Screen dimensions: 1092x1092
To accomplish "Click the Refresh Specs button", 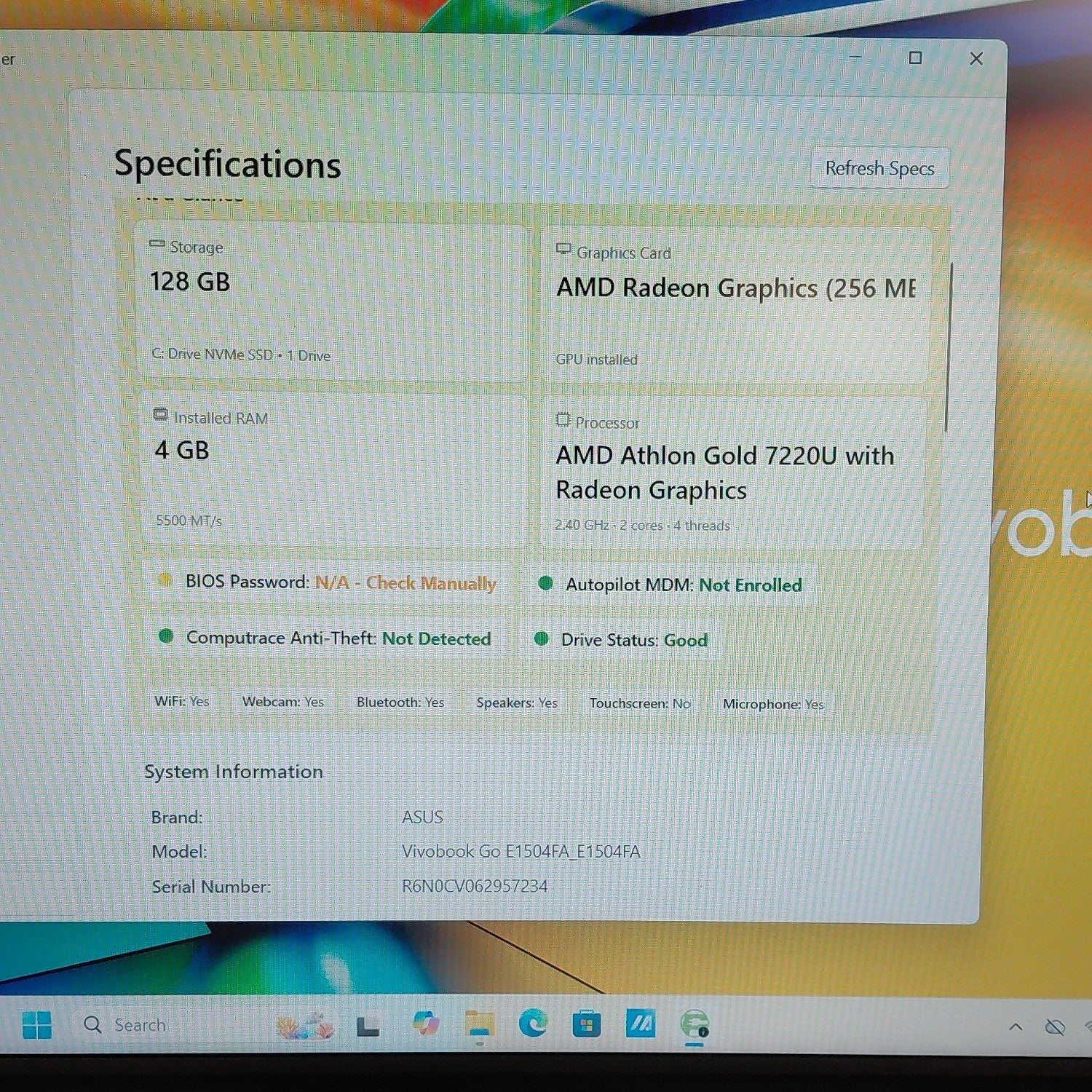I will pyautogui.click(x=879, y=168).
